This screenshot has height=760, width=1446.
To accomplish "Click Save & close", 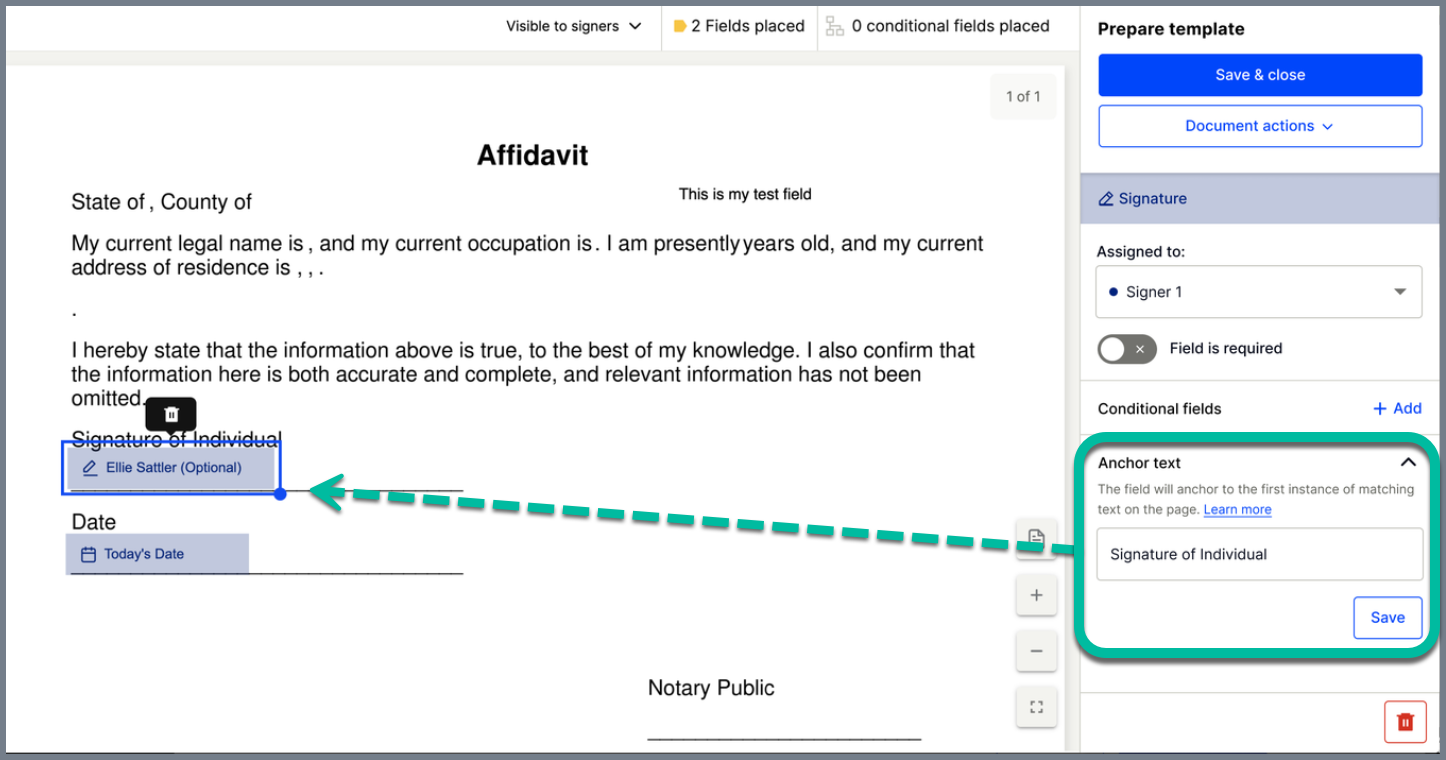I will tap(1259, 74).
